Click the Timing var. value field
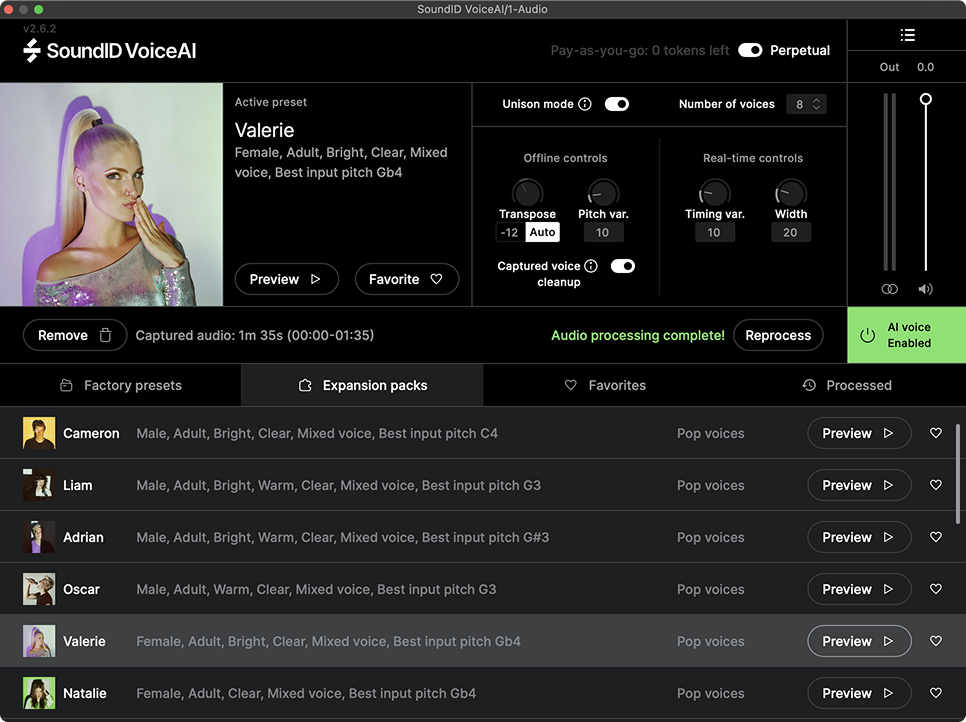 point(714,232)
